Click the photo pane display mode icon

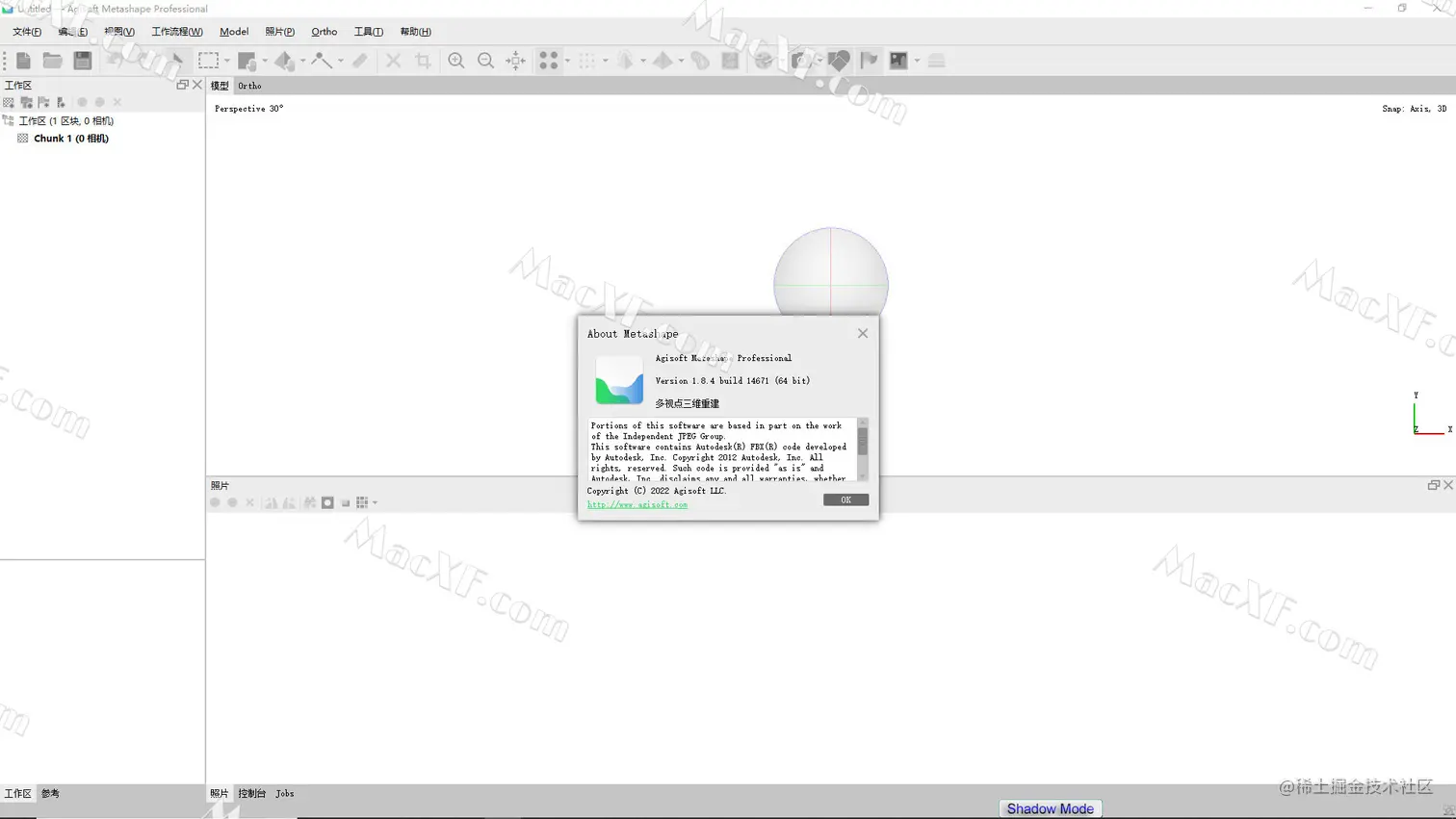click(362, 502)
